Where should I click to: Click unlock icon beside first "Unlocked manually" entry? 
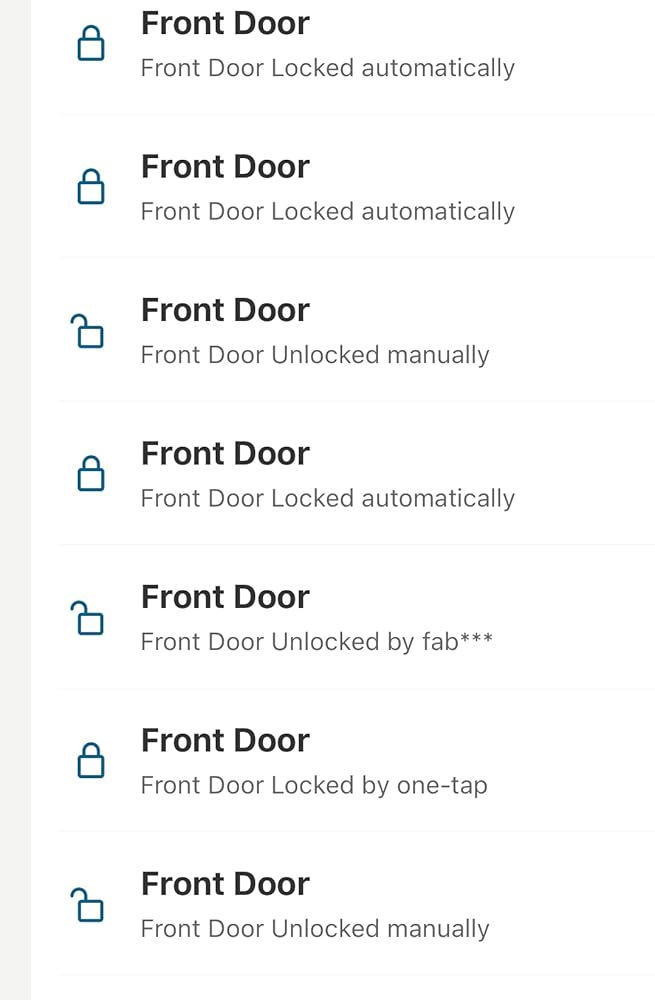(x=88, y=331)
